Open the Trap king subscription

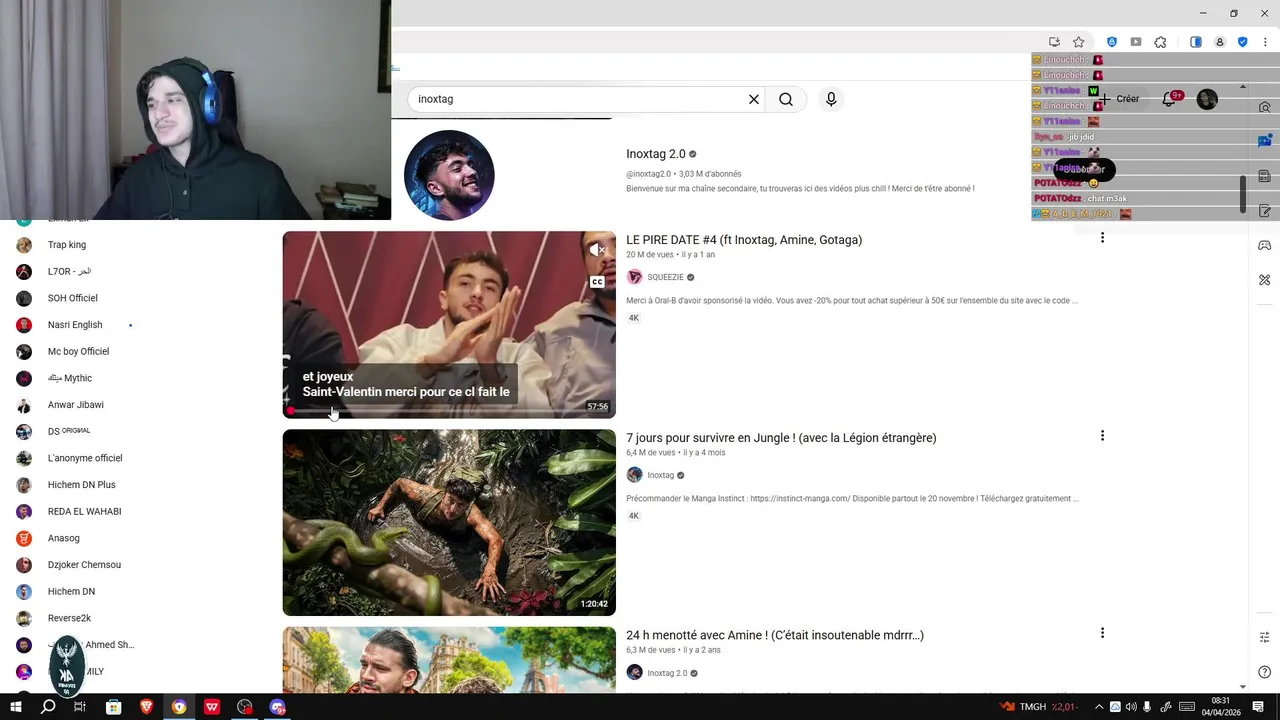(67, 245)
